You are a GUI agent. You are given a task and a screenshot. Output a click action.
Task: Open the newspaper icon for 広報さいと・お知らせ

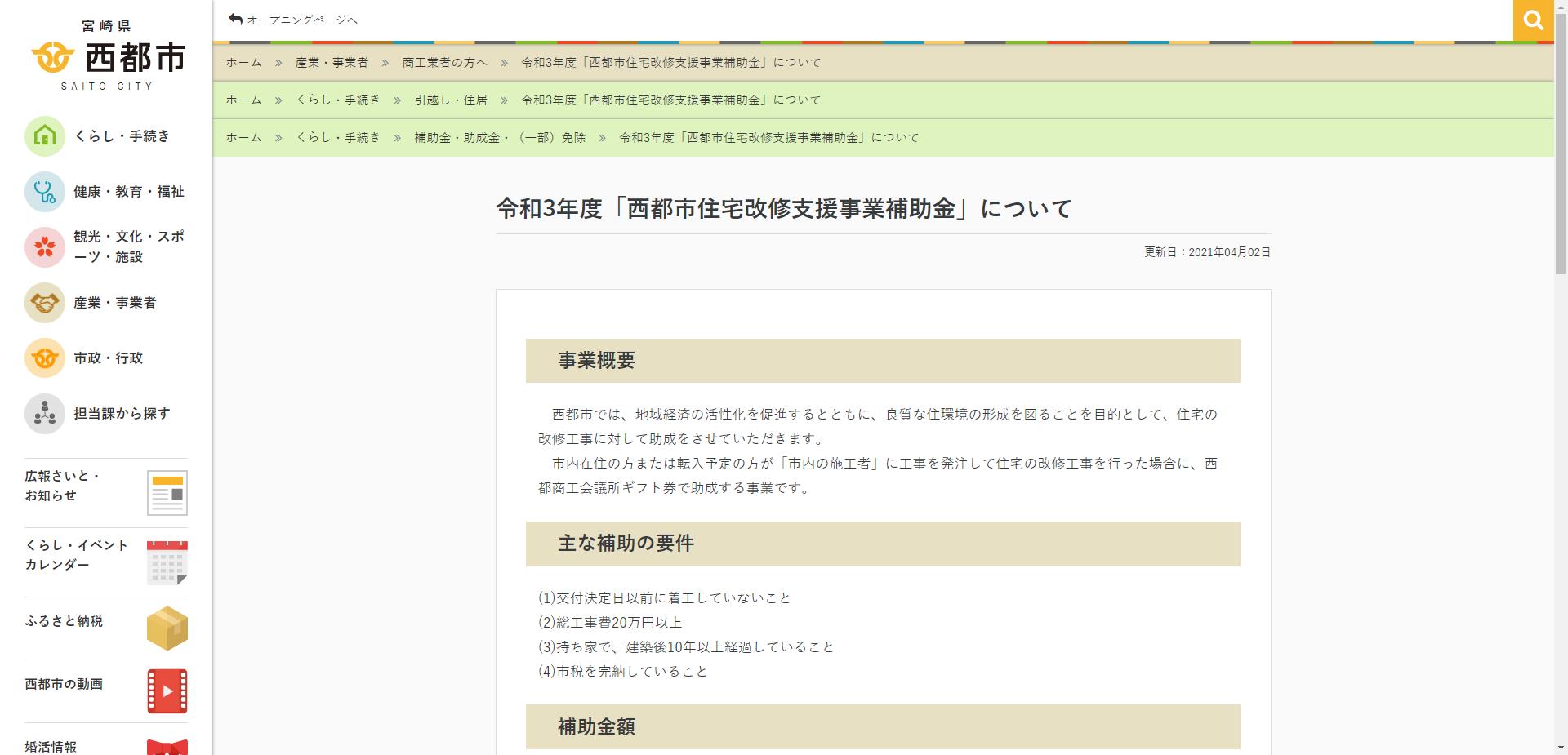[x=167, y=491]
